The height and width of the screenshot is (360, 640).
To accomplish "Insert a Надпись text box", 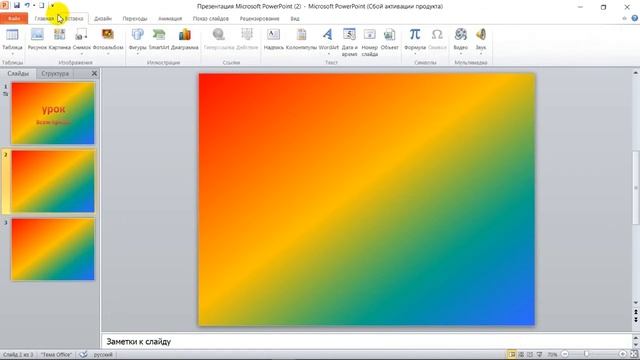I will pyautogui.click(x=273, y=40).
